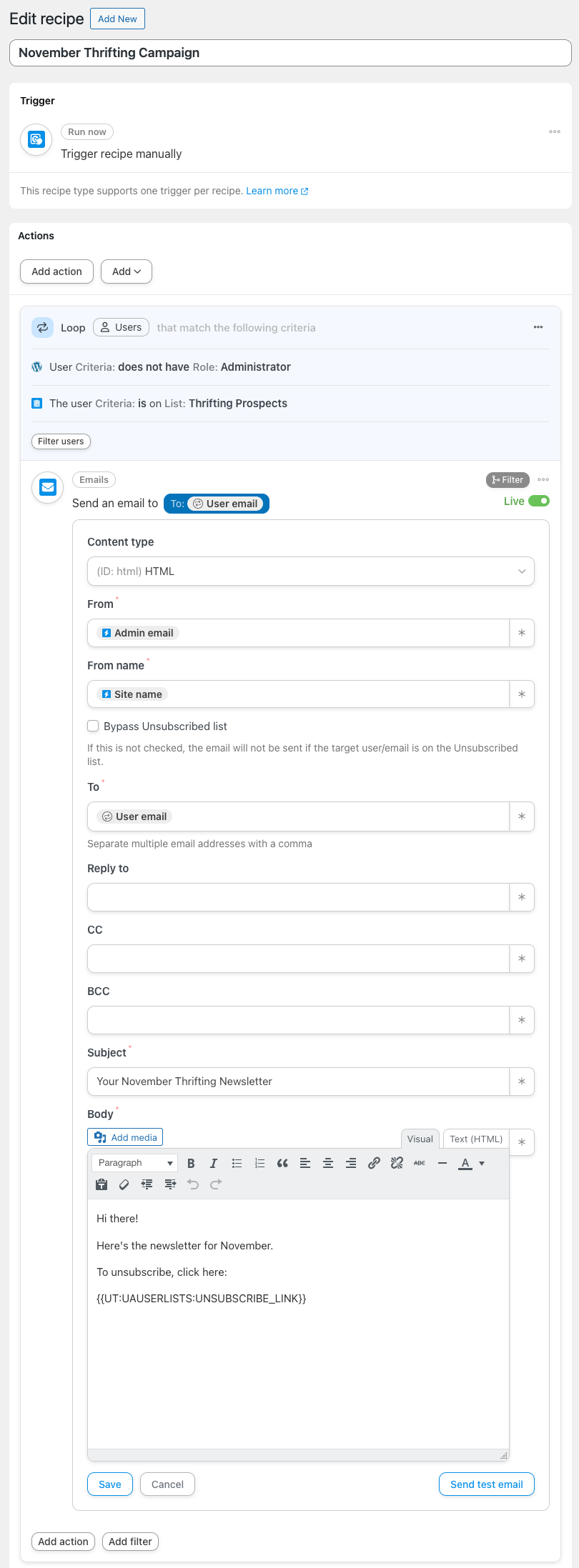Viewport: 579px width, 1568px height.
Task: Toggle bold formatting in body editor
Action: point(191,1163)
